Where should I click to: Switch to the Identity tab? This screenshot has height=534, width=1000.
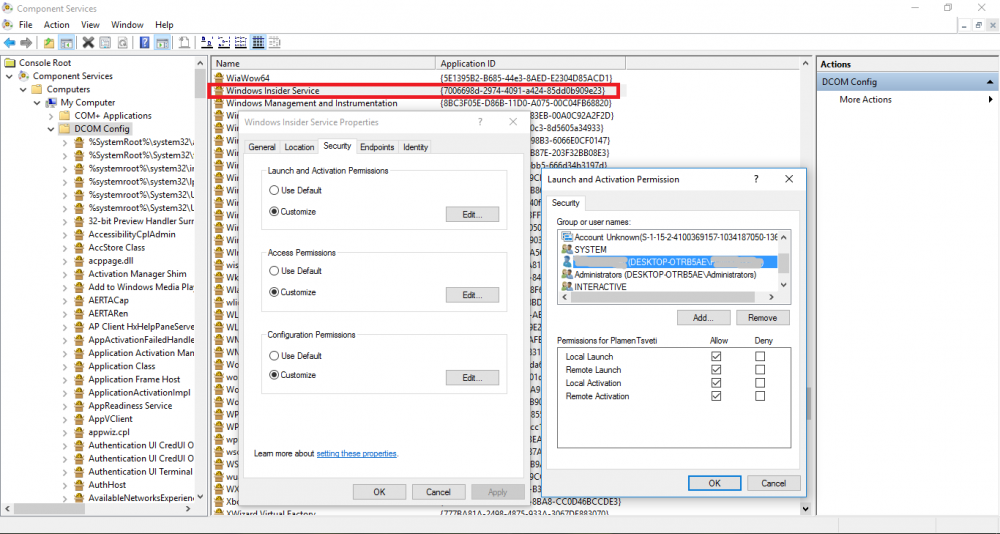(x=415, y=147)
